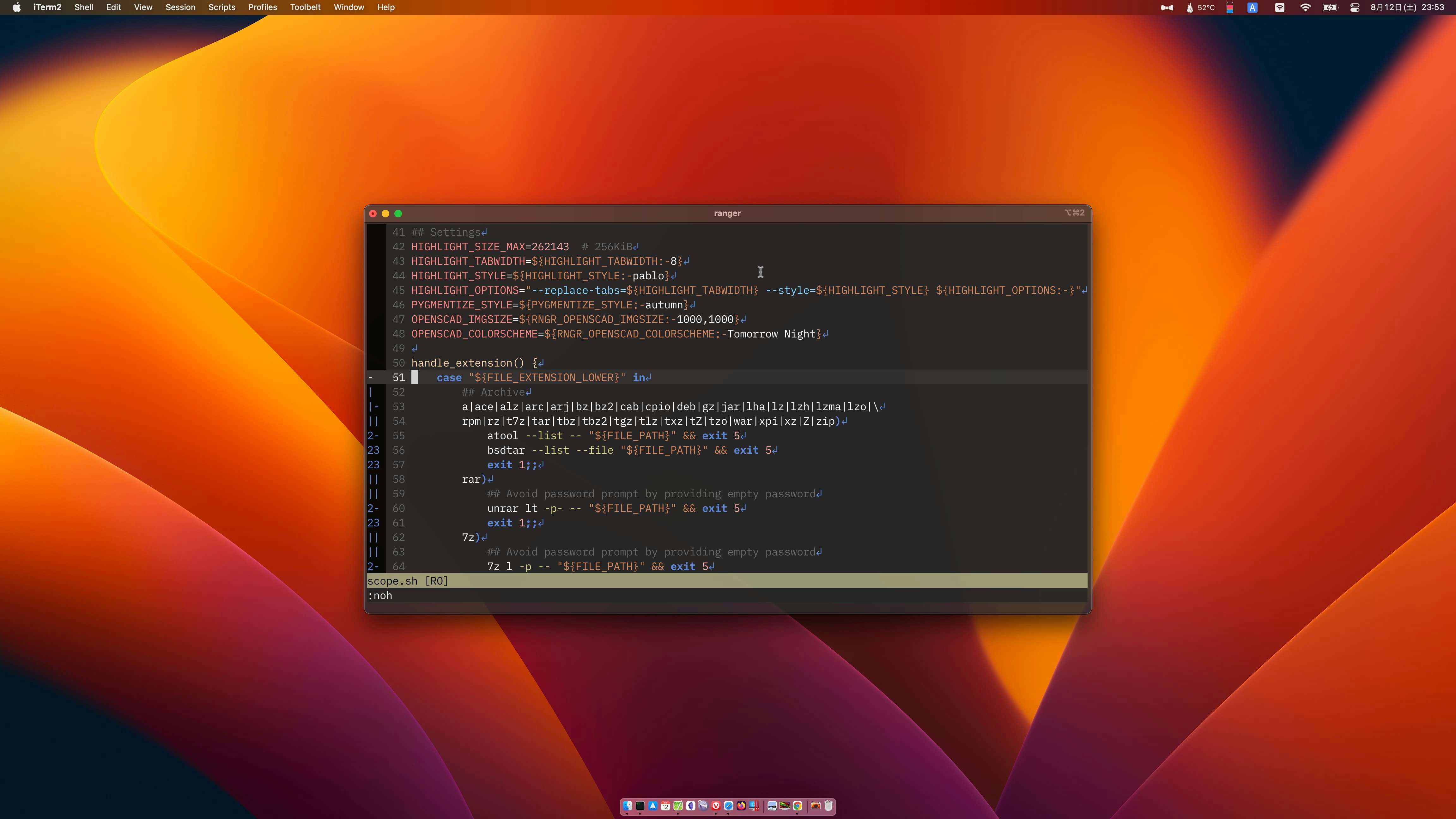This screenshot has width=1456, height=819.
Task: Open the Trash in the Dock
Action: coord(828,805)
